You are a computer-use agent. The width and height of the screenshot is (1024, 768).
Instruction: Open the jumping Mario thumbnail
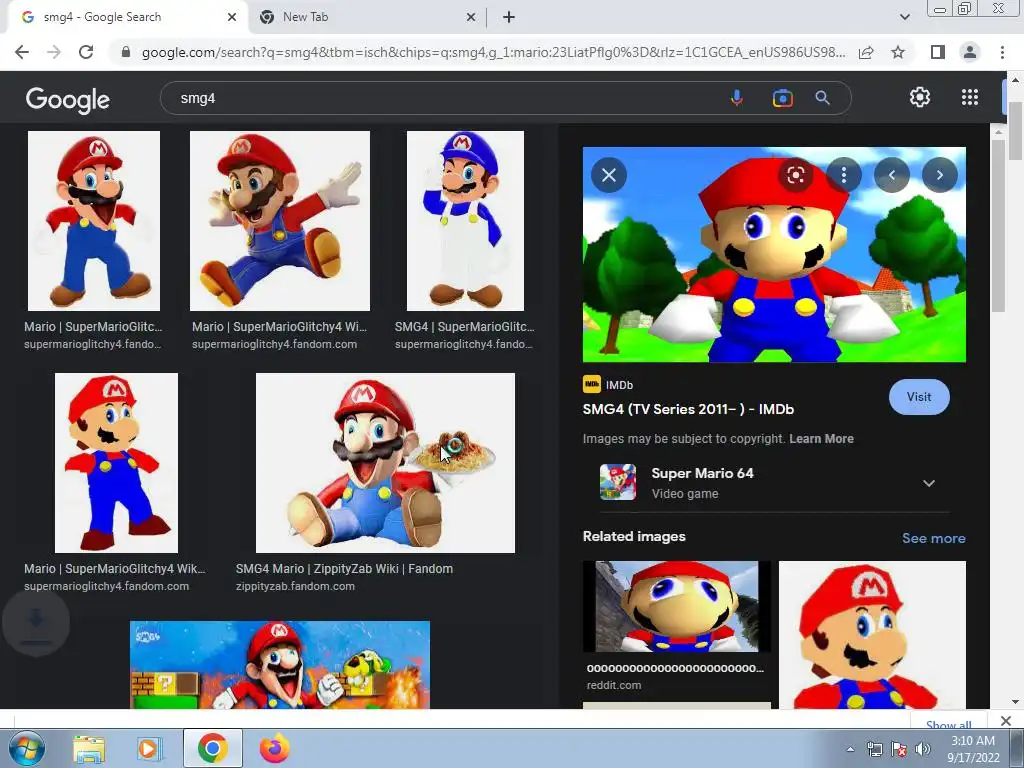280,221
